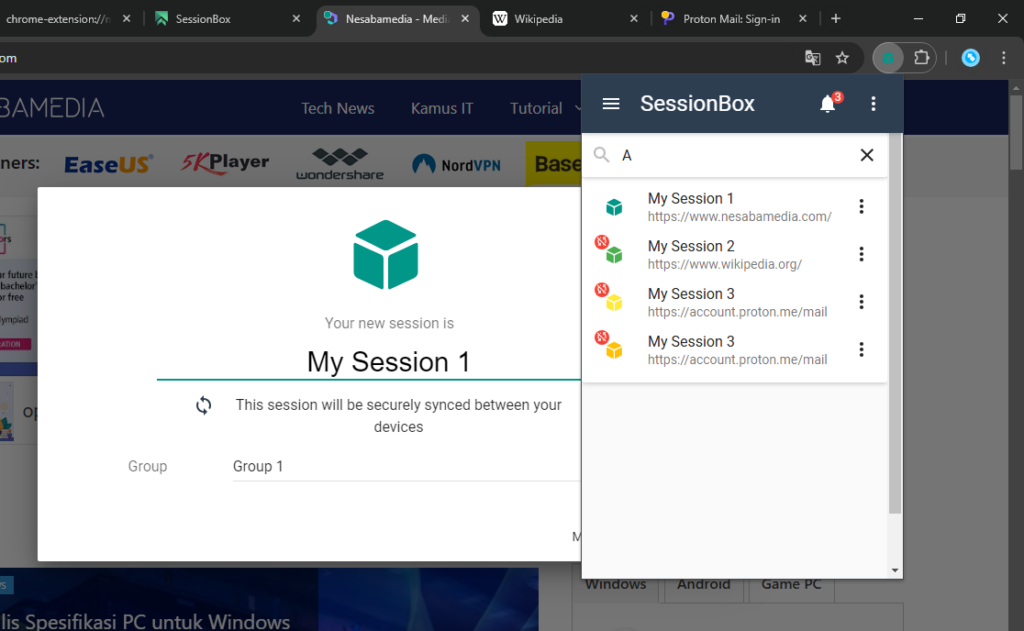Click the SessionBox popup scrollbar
Image resolution: width=1024 pixels, height=631 pixels.
point(895,300)
